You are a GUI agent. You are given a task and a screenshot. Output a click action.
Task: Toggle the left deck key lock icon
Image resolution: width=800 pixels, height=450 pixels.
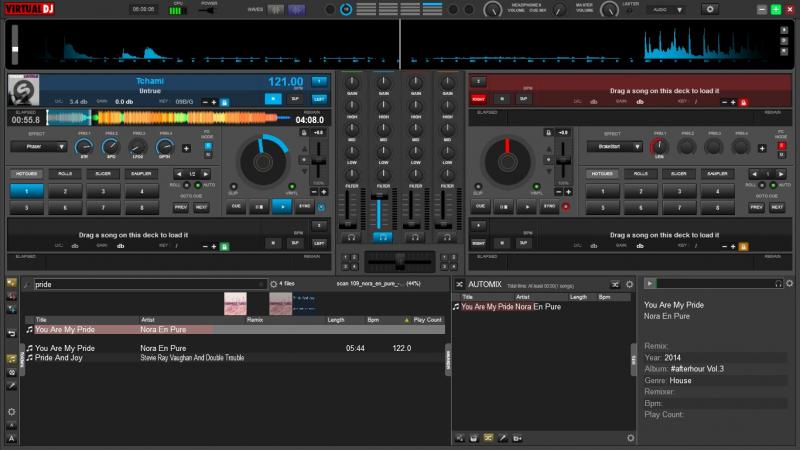pyautogui.click(x=224, y=102)
